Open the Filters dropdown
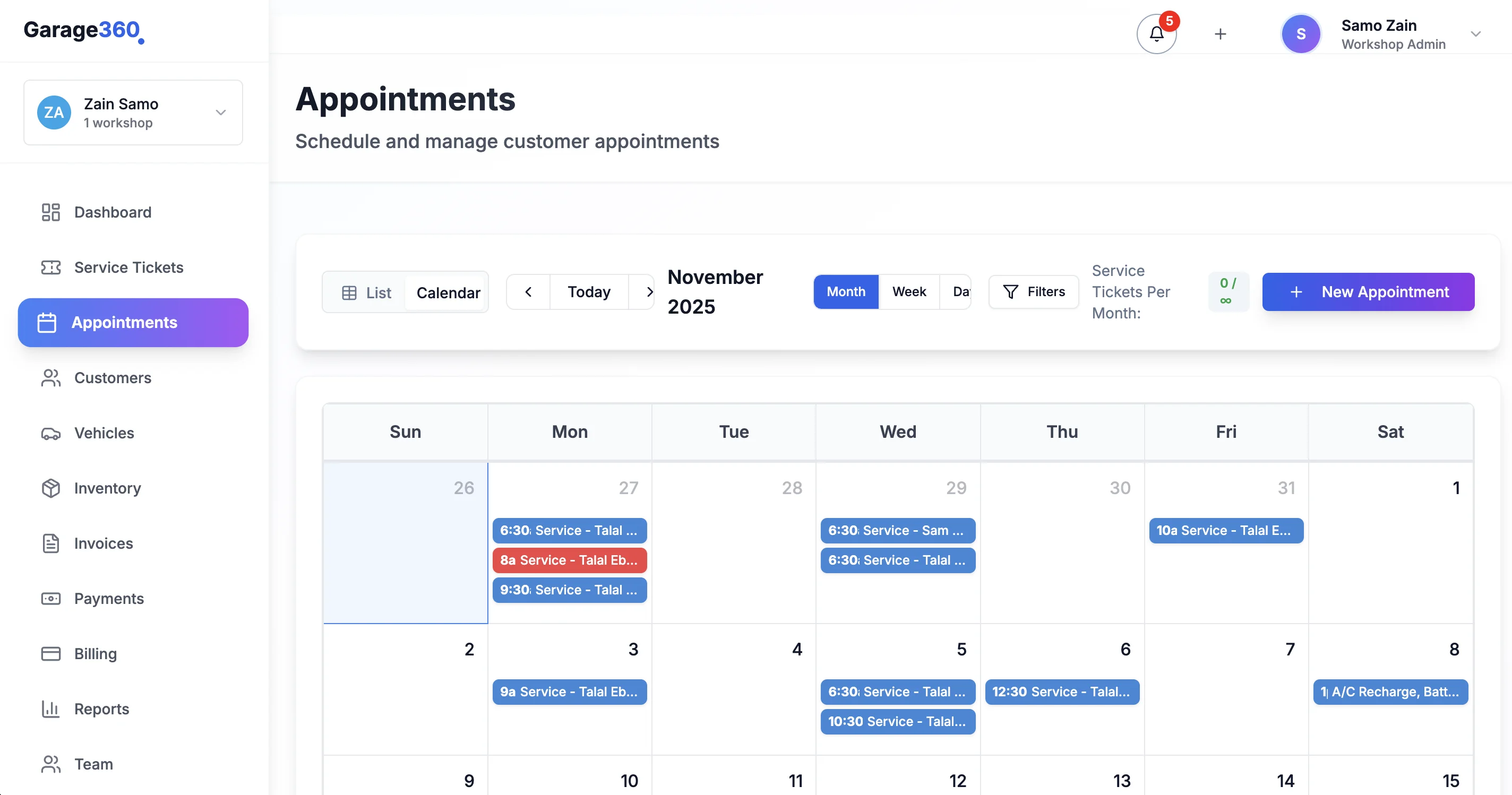Viewport: 1512px width, 795px height. tap(1034, 291)
